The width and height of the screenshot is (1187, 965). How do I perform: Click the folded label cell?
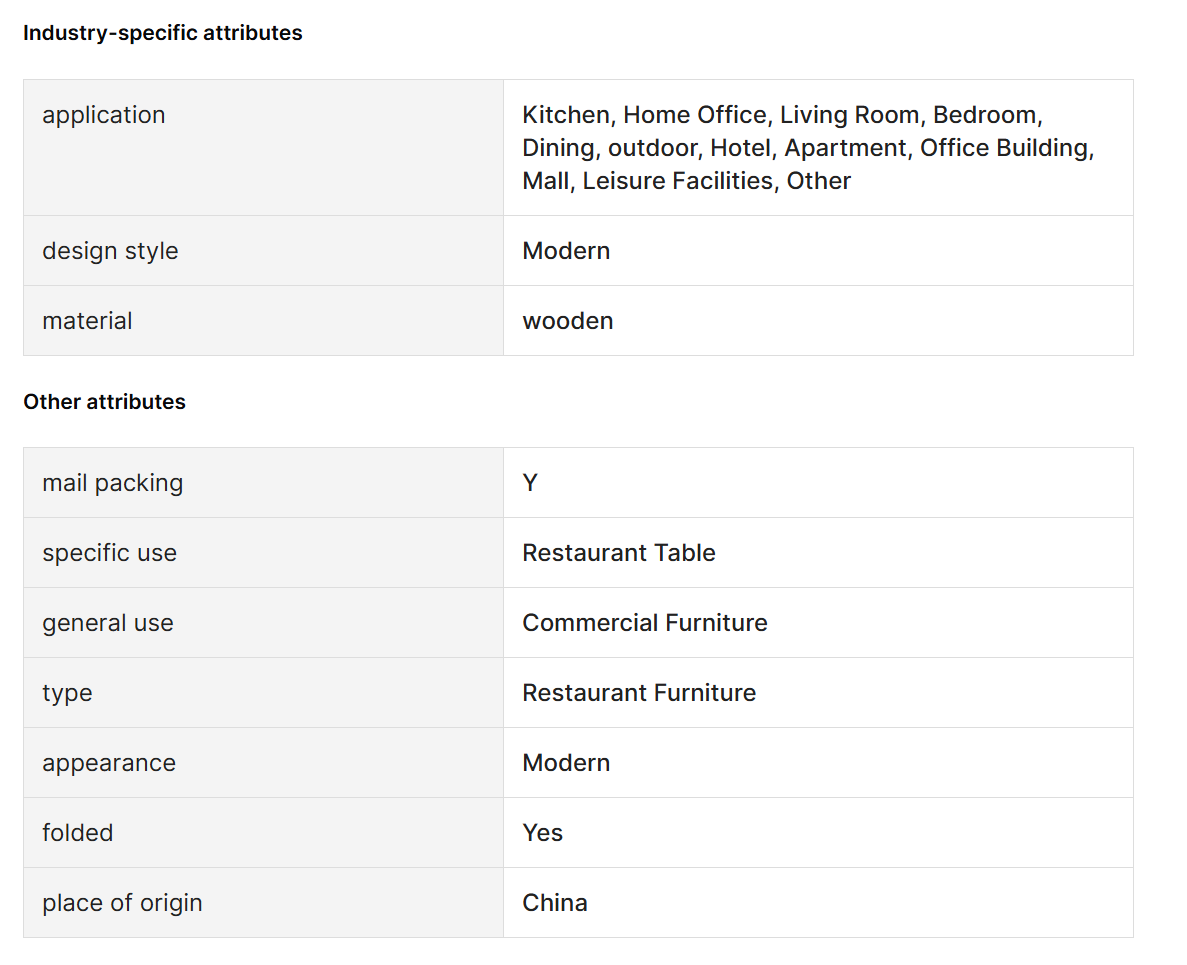[x=263, y=833]
